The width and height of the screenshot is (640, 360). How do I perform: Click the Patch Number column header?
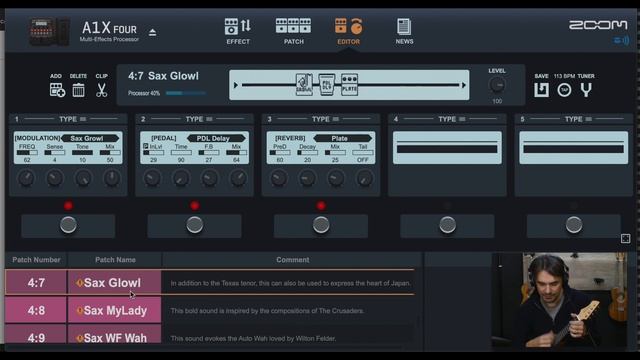[36, 260]
